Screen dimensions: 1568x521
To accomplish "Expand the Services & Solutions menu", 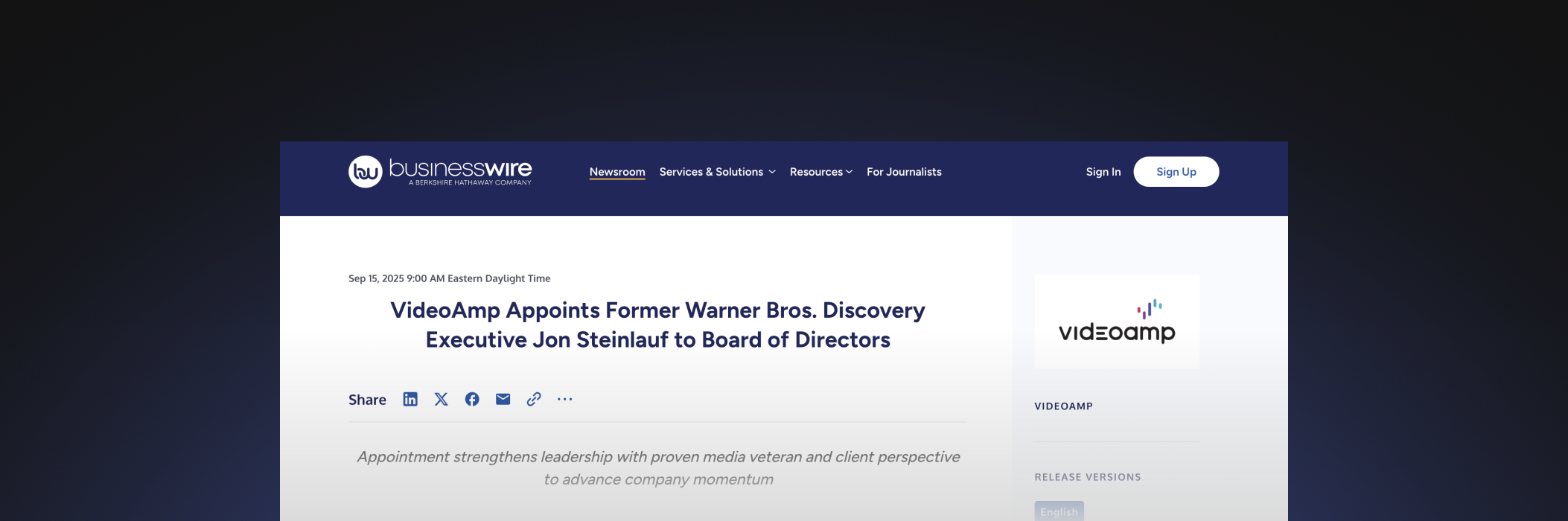I will point(711,172).
